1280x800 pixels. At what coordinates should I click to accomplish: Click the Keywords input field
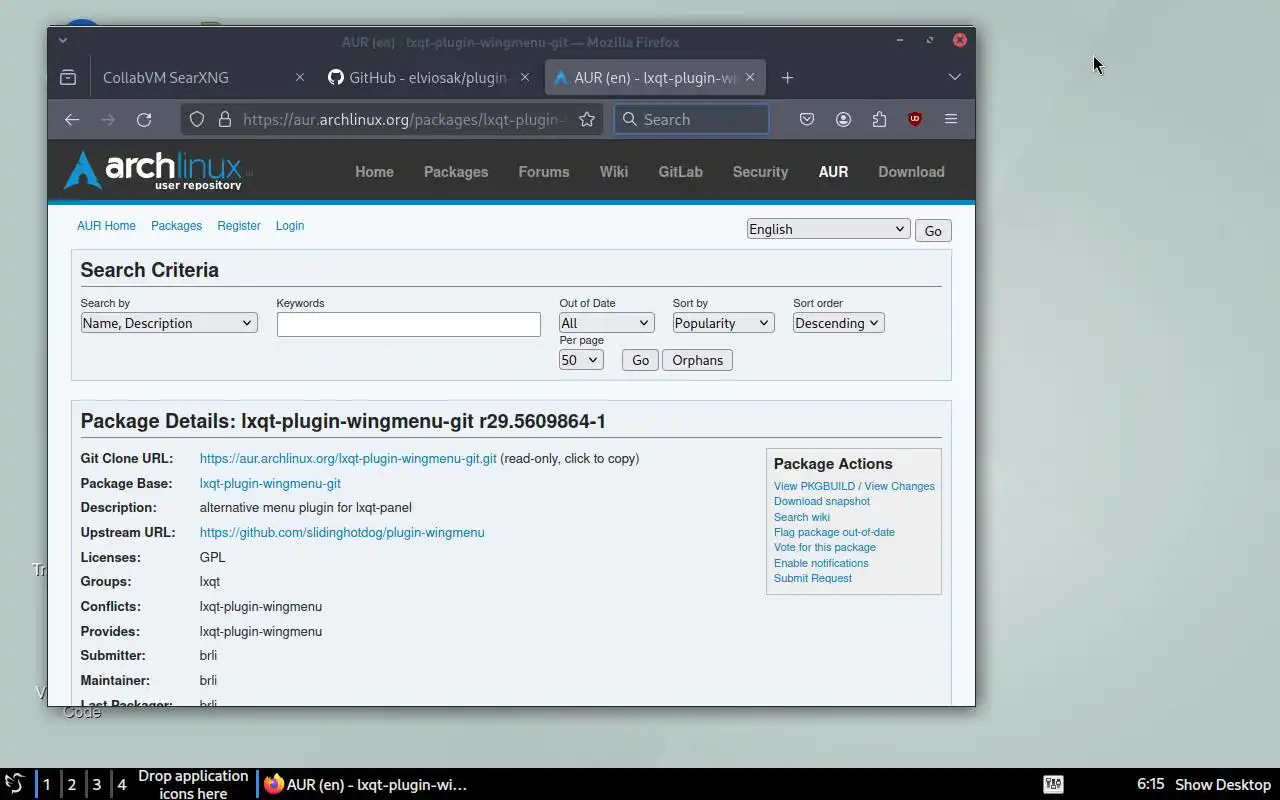(x=408, y=324)
